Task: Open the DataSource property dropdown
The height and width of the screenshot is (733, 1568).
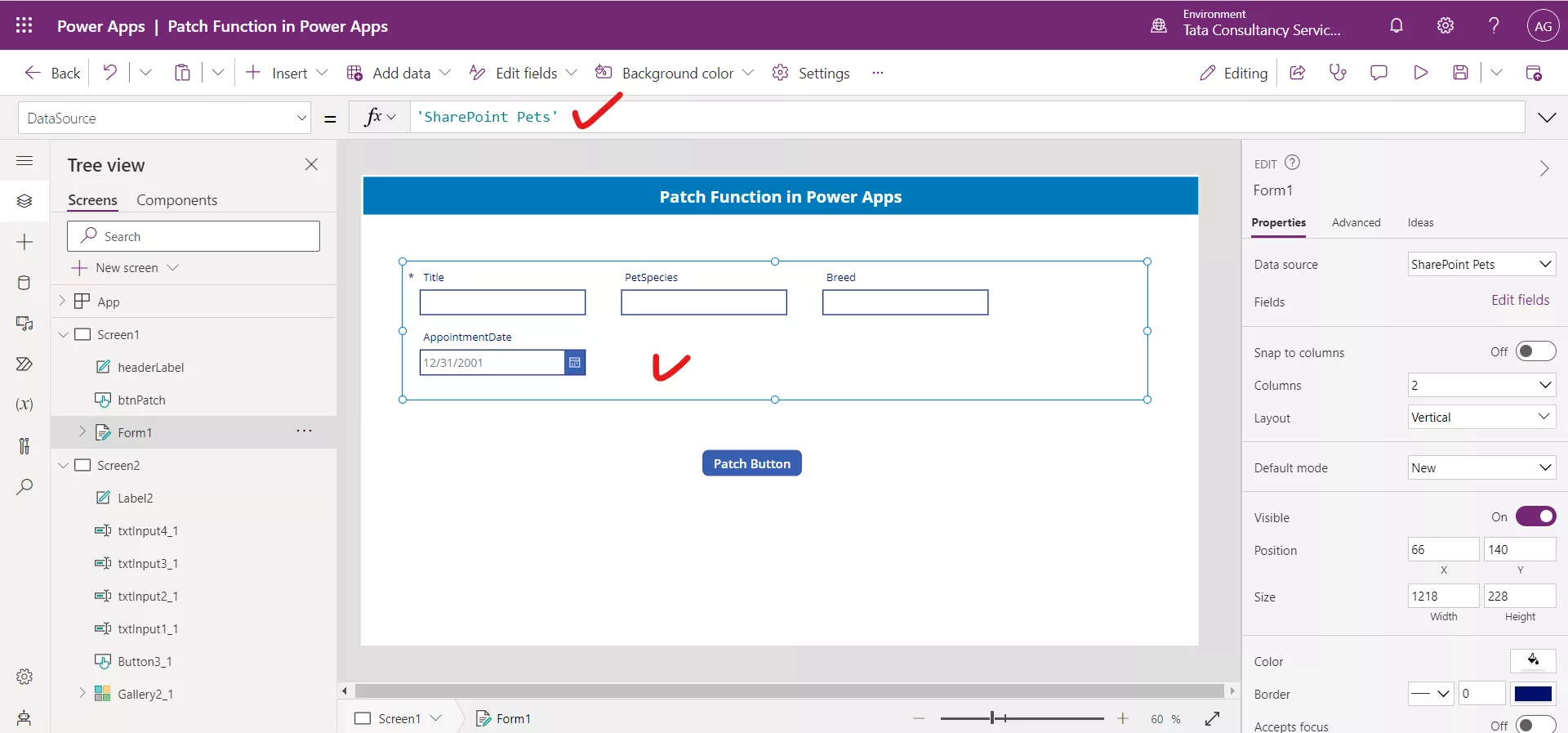Action: (x=164, y=118)
